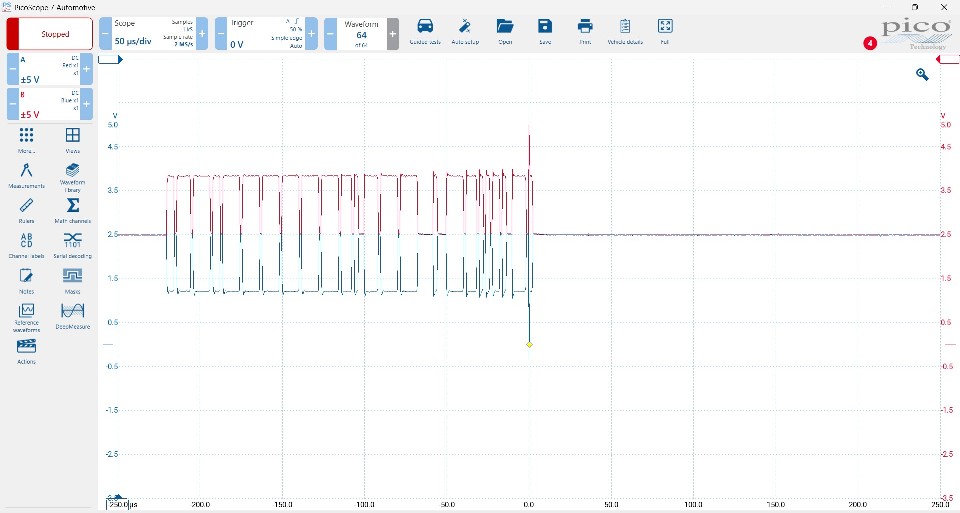Open Waveform 64 buffer navigator
The height and width of the screenshot is (513, 960).
click(361, 34)
